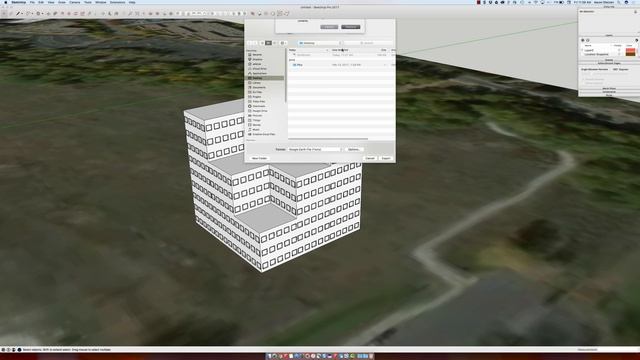640x360 pixels.
Task: Click Layer0 color swatch
Action: pos(631,50)
